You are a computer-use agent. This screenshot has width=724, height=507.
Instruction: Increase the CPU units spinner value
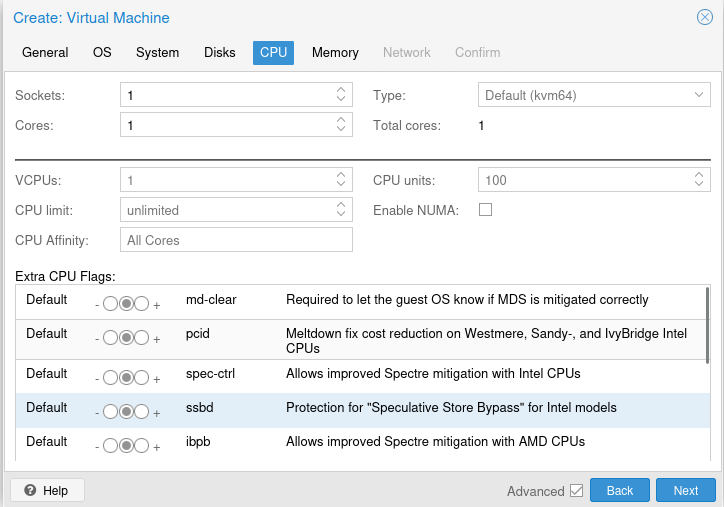tap(699, 175)
